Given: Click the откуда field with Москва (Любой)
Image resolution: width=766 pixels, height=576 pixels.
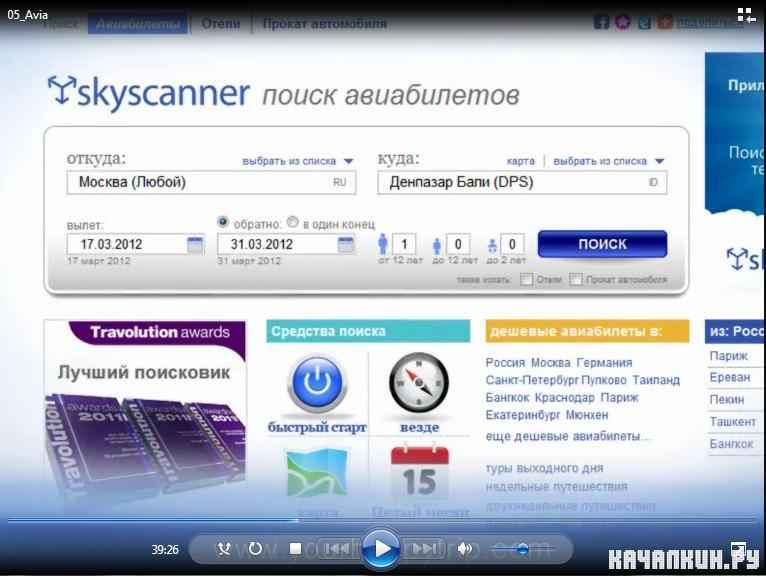Looking at the screenshot, I should coord(211,182).
